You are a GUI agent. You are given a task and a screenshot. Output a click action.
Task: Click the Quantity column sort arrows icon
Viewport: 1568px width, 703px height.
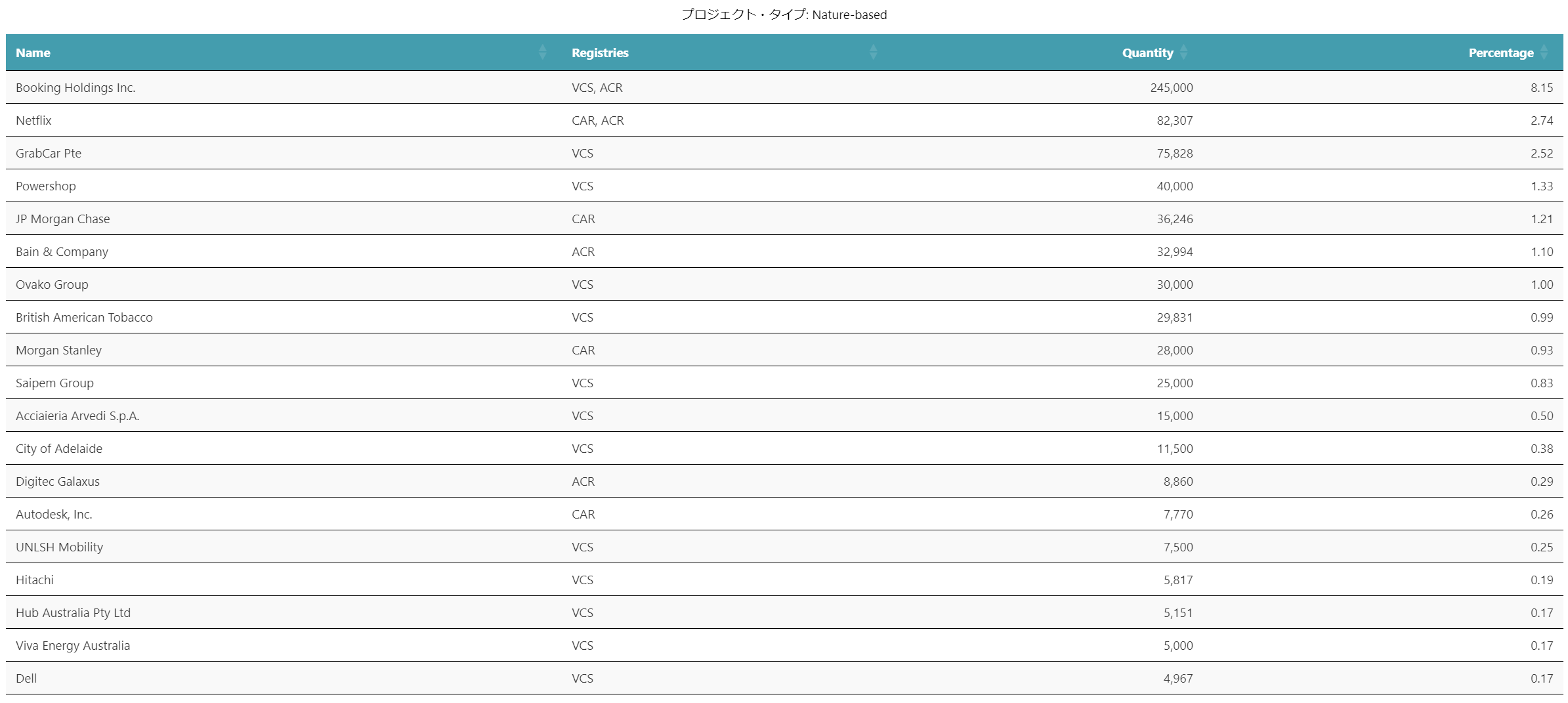[x=1183, y=53]
